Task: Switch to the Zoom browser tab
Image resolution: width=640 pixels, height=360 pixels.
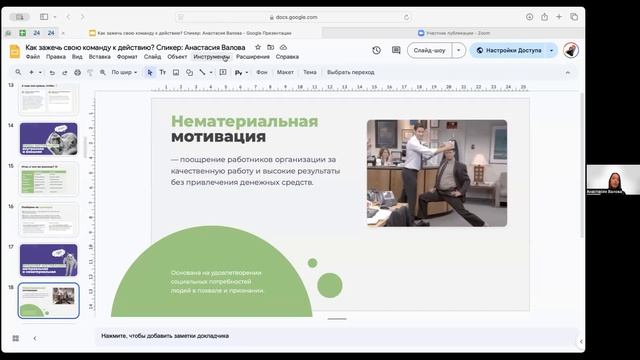Action: [x=454, y=33]
